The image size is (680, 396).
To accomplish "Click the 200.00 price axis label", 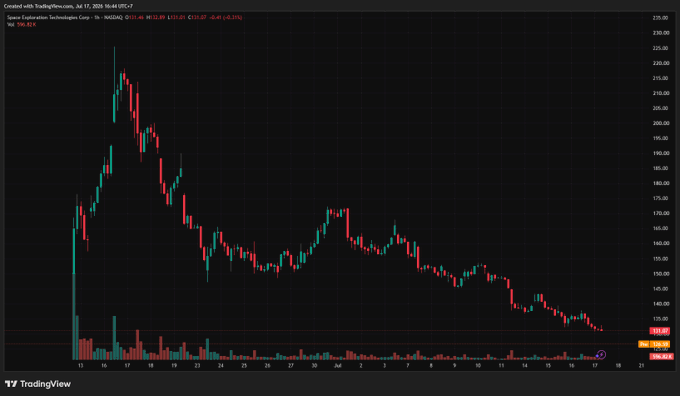I will coord(660,123).
